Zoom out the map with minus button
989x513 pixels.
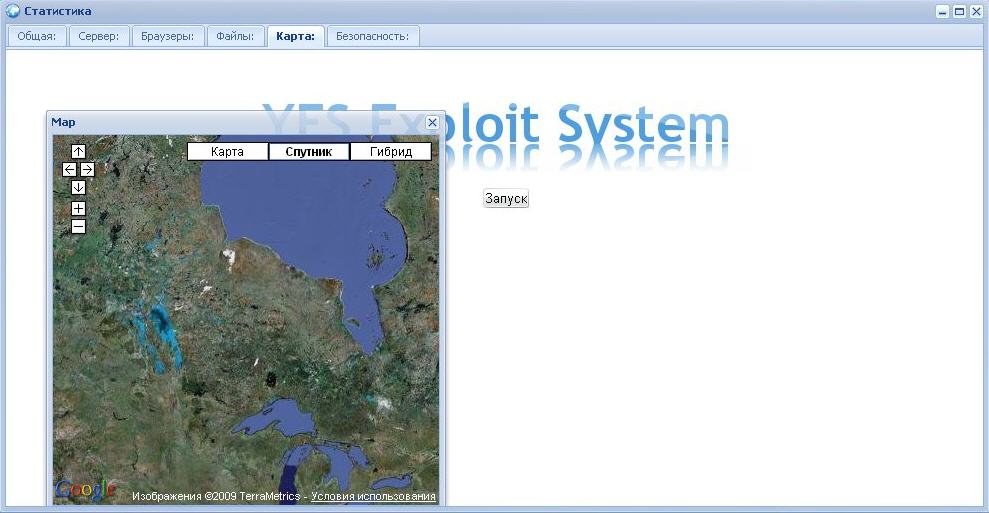coord(78,226)
